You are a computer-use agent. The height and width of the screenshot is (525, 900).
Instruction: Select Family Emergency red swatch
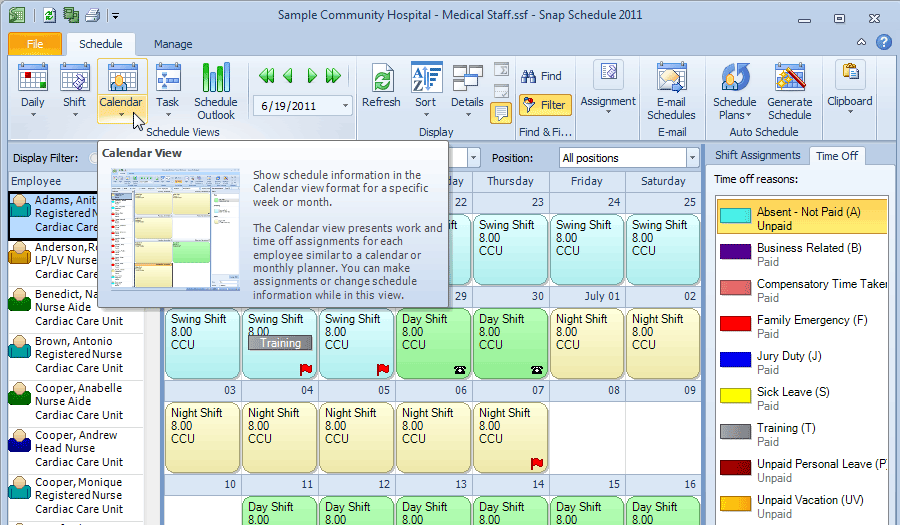735,324
